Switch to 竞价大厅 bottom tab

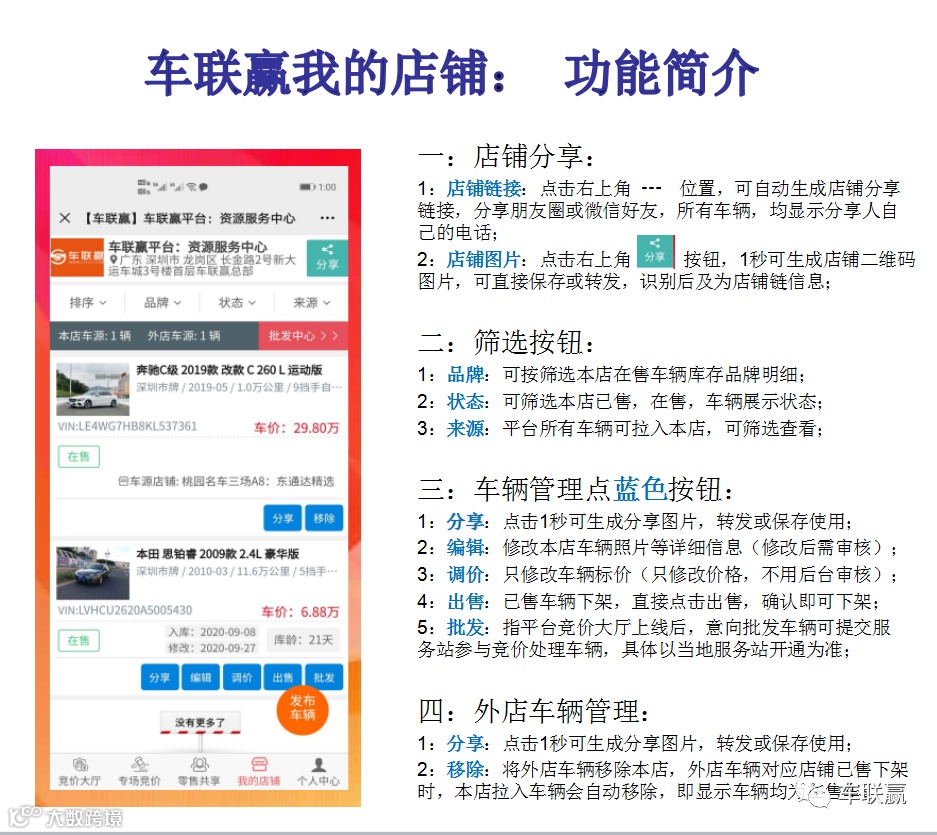tap(79, 772)
